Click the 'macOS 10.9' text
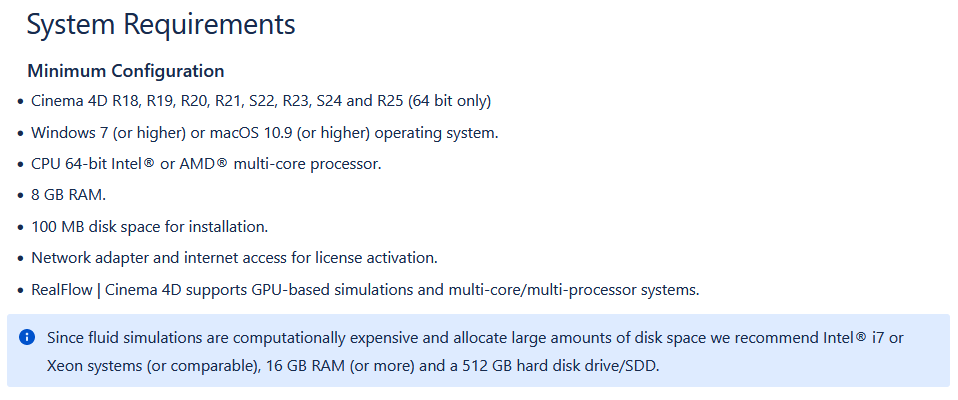958x400 pixels. point(250,133)
